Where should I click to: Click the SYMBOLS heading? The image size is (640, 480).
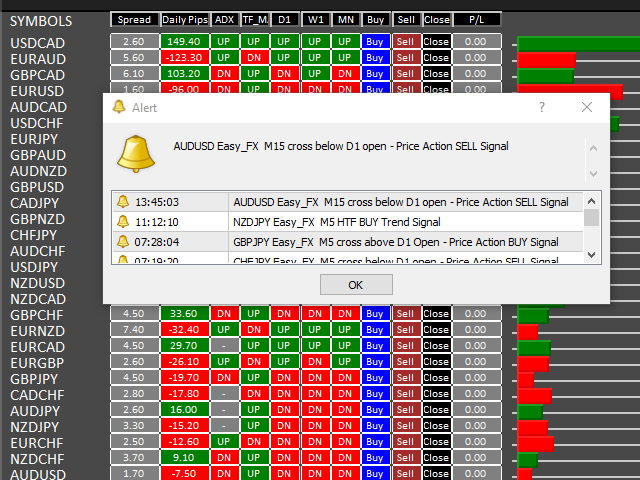click(x=41, y=21)
